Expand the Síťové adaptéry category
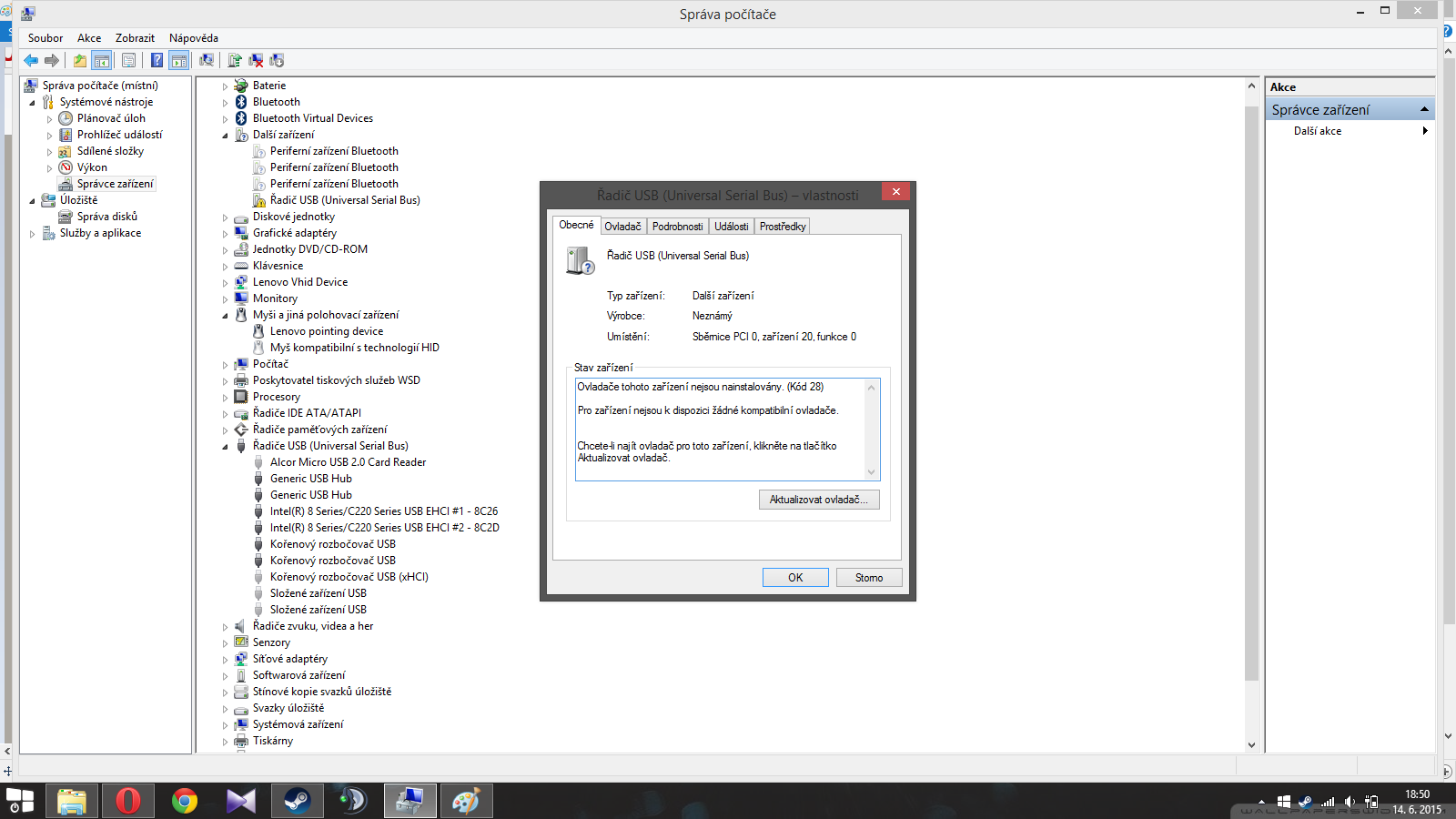This screenshot has height=819, width=1456. click(x=226, y=660)
